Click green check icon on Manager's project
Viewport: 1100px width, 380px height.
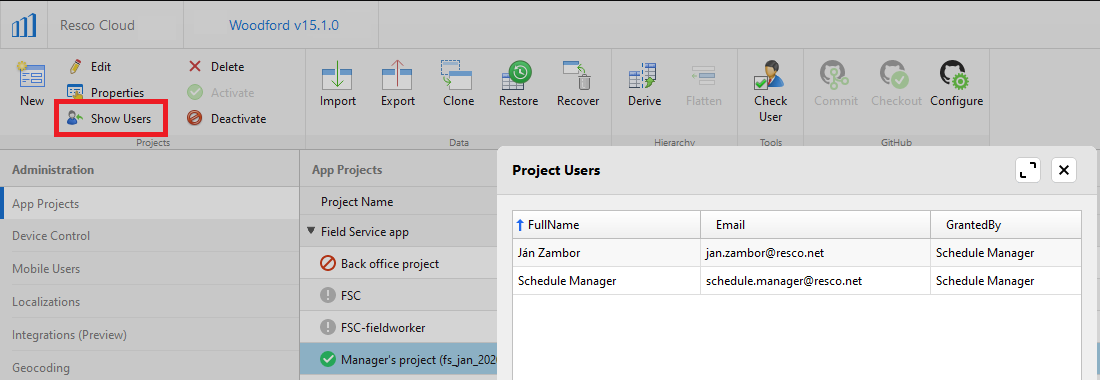tap(328, 359)
